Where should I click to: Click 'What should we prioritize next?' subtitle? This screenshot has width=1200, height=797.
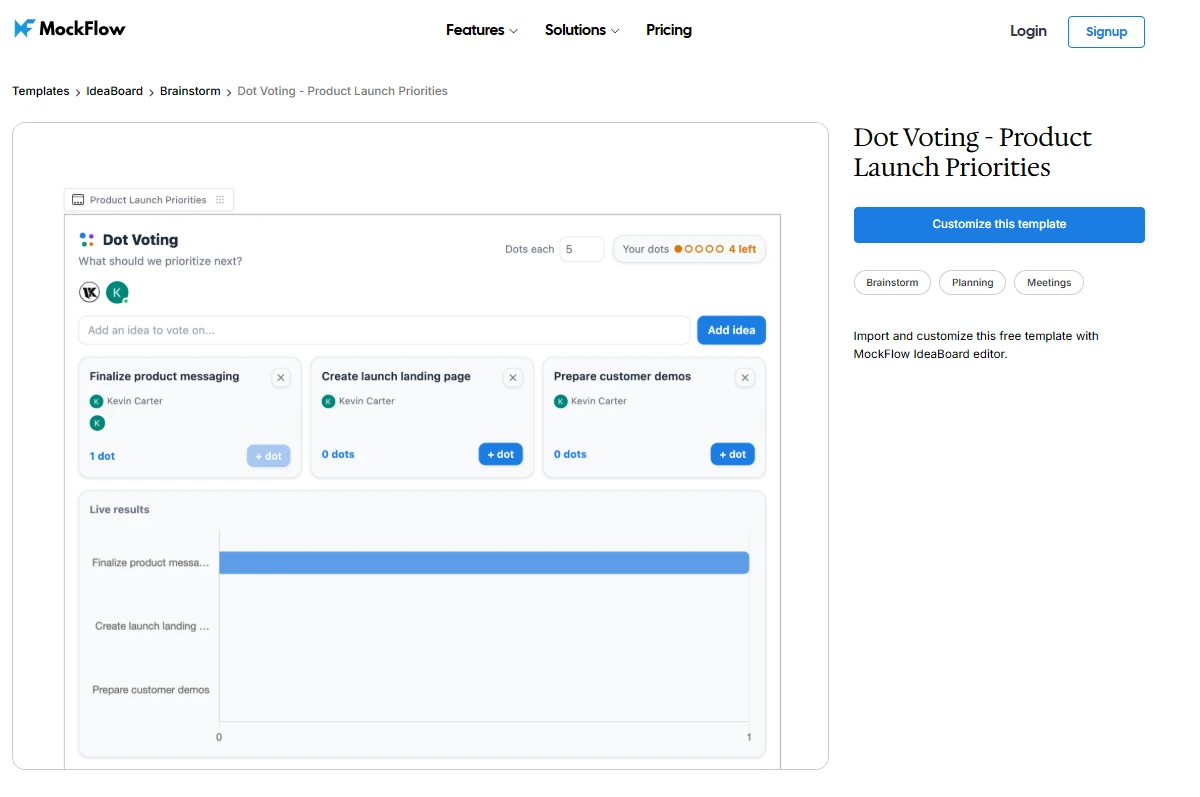(160, 261)
